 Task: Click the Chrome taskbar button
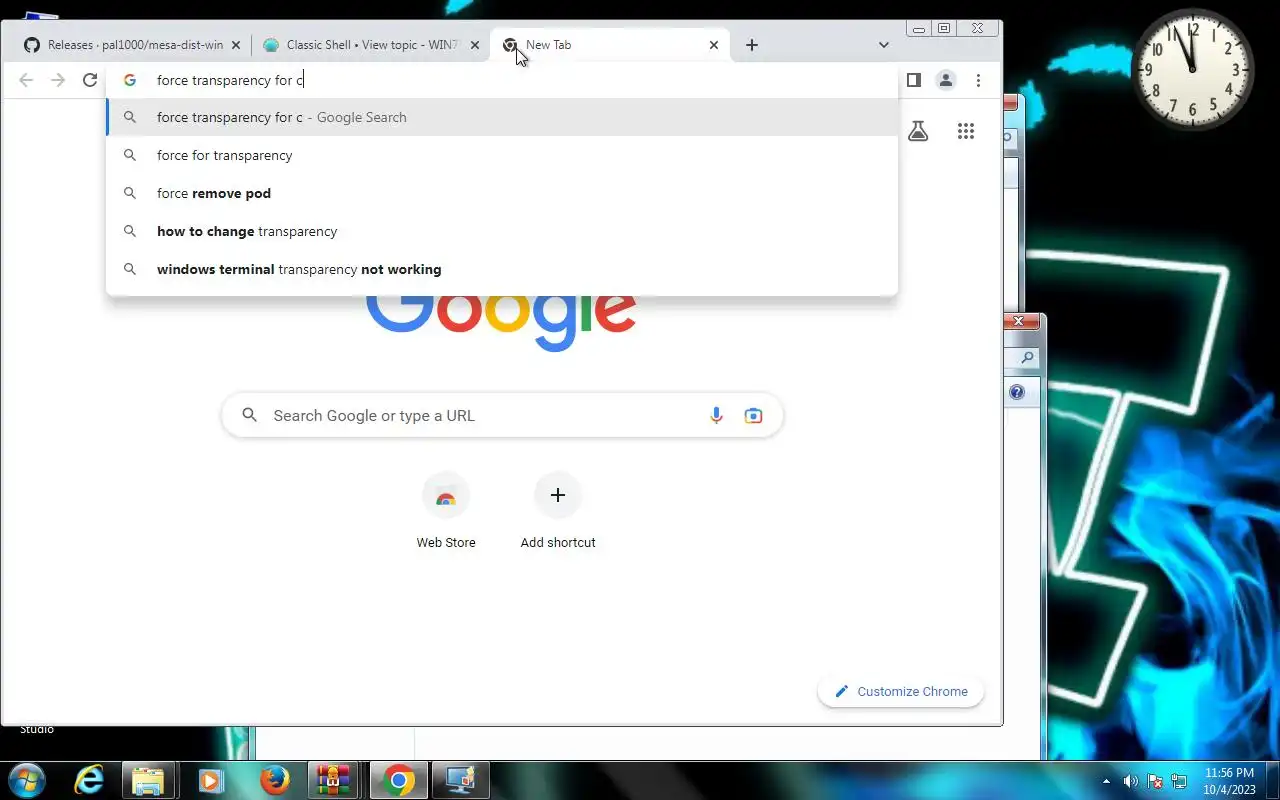(x=398, y=780)
